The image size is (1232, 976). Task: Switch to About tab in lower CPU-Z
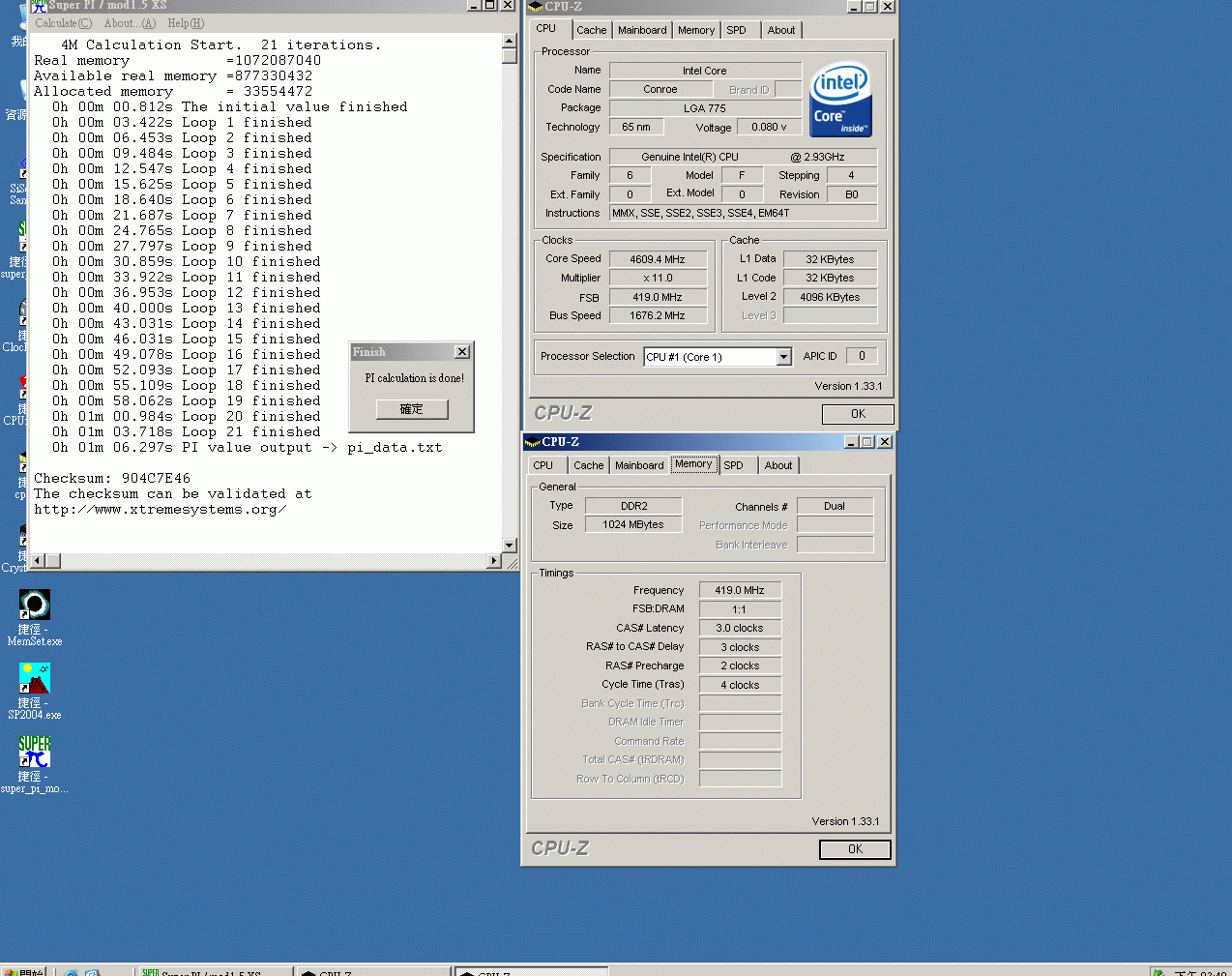(778, 465)
